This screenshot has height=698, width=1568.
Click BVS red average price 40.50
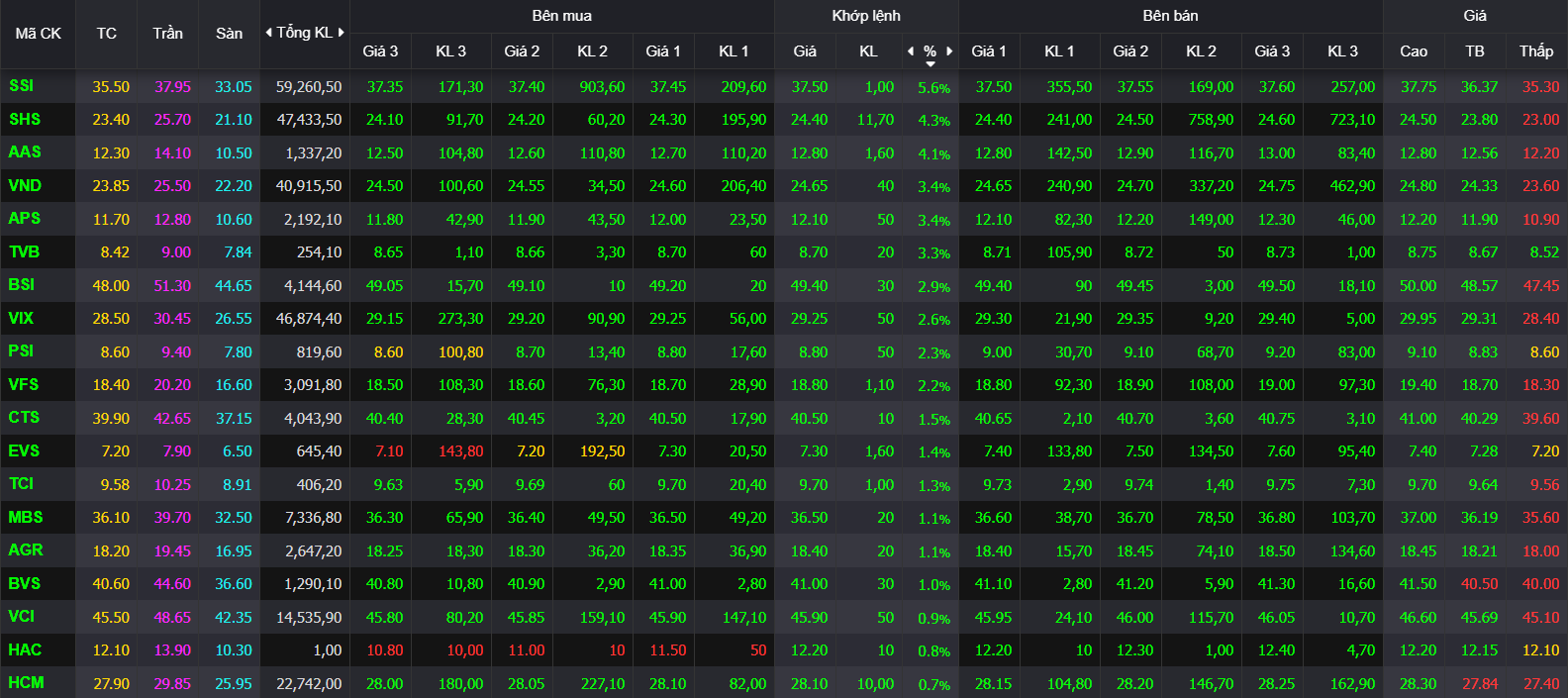click(x=1479, y=584)
